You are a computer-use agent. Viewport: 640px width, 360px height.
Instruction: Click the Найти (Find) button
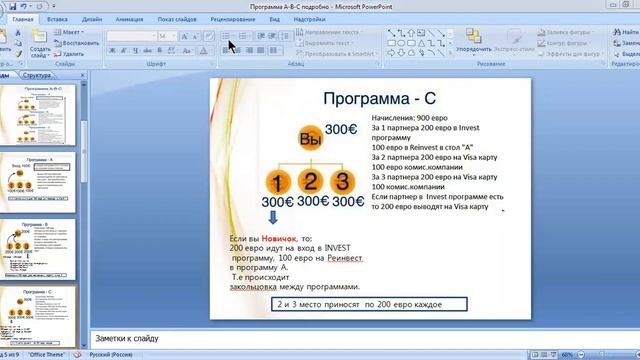626,32
